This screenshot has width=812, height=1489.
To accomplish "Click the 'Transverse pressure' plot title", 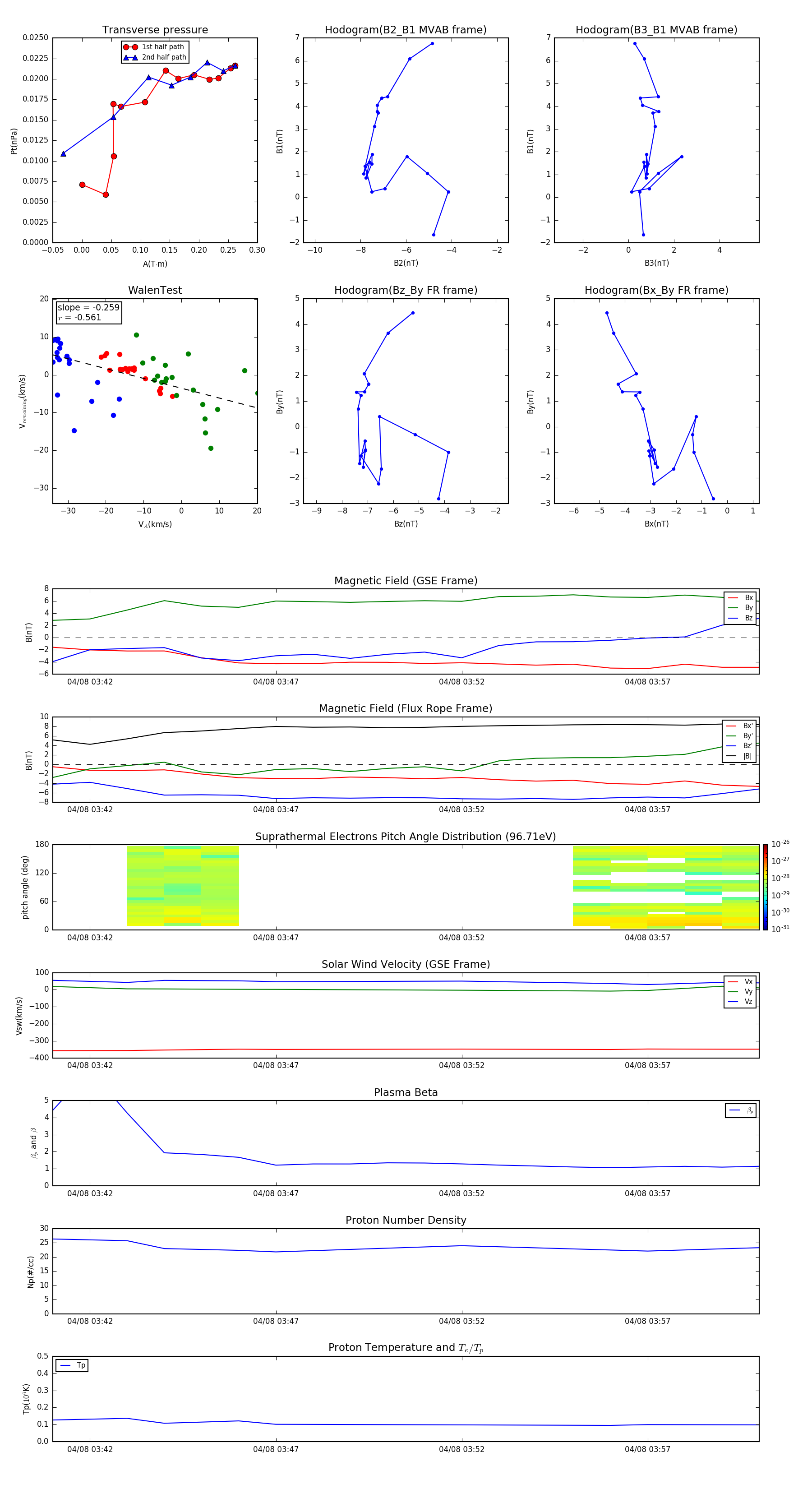I will pyautogui.click(x=155, y=30).
